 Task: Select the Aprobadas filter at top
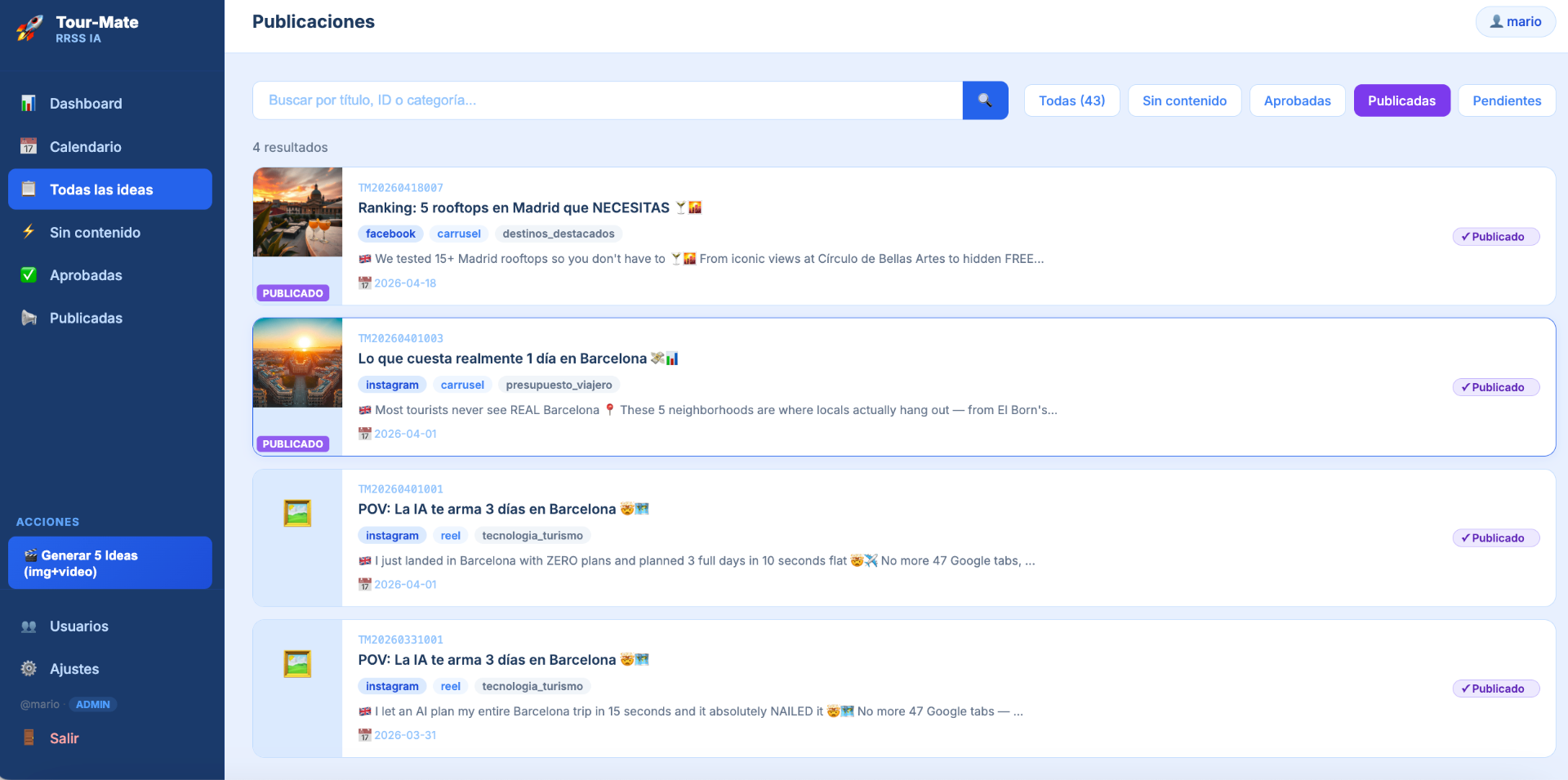click(x=1297, y=100)
